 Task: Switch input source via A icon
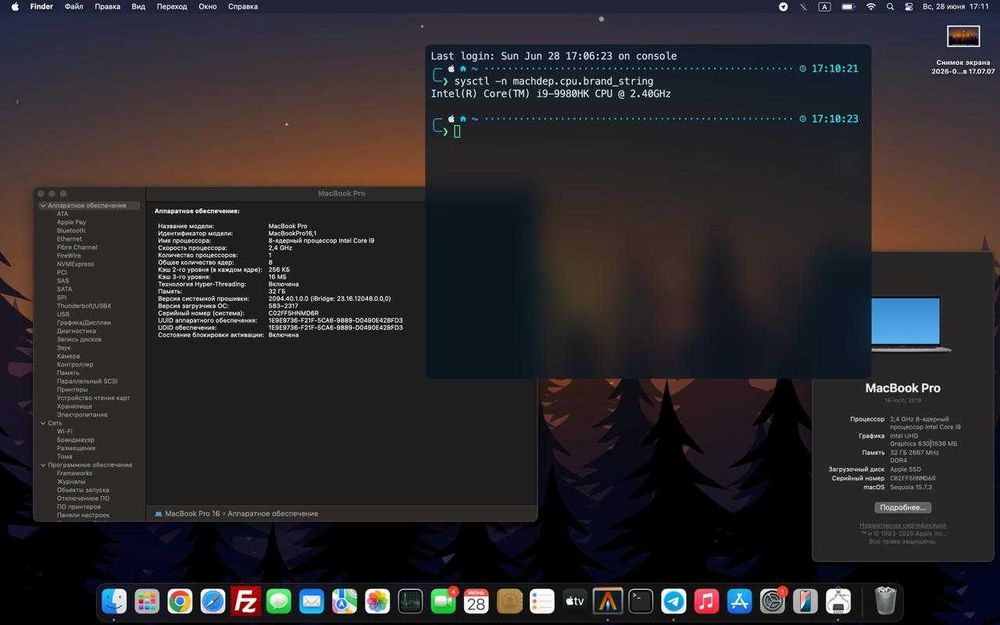[x=825, y=6]
